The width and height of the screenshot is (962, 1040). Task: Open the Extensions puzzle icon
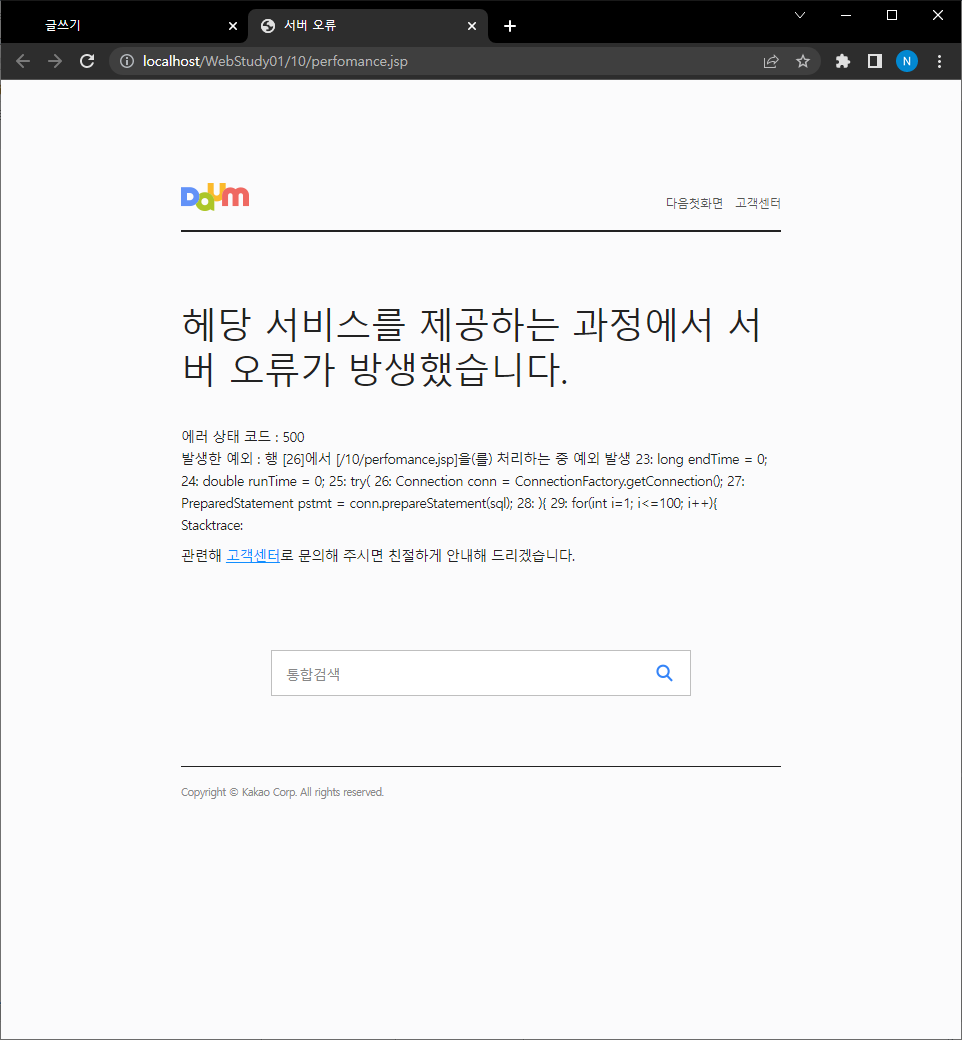tap(843, 61)
